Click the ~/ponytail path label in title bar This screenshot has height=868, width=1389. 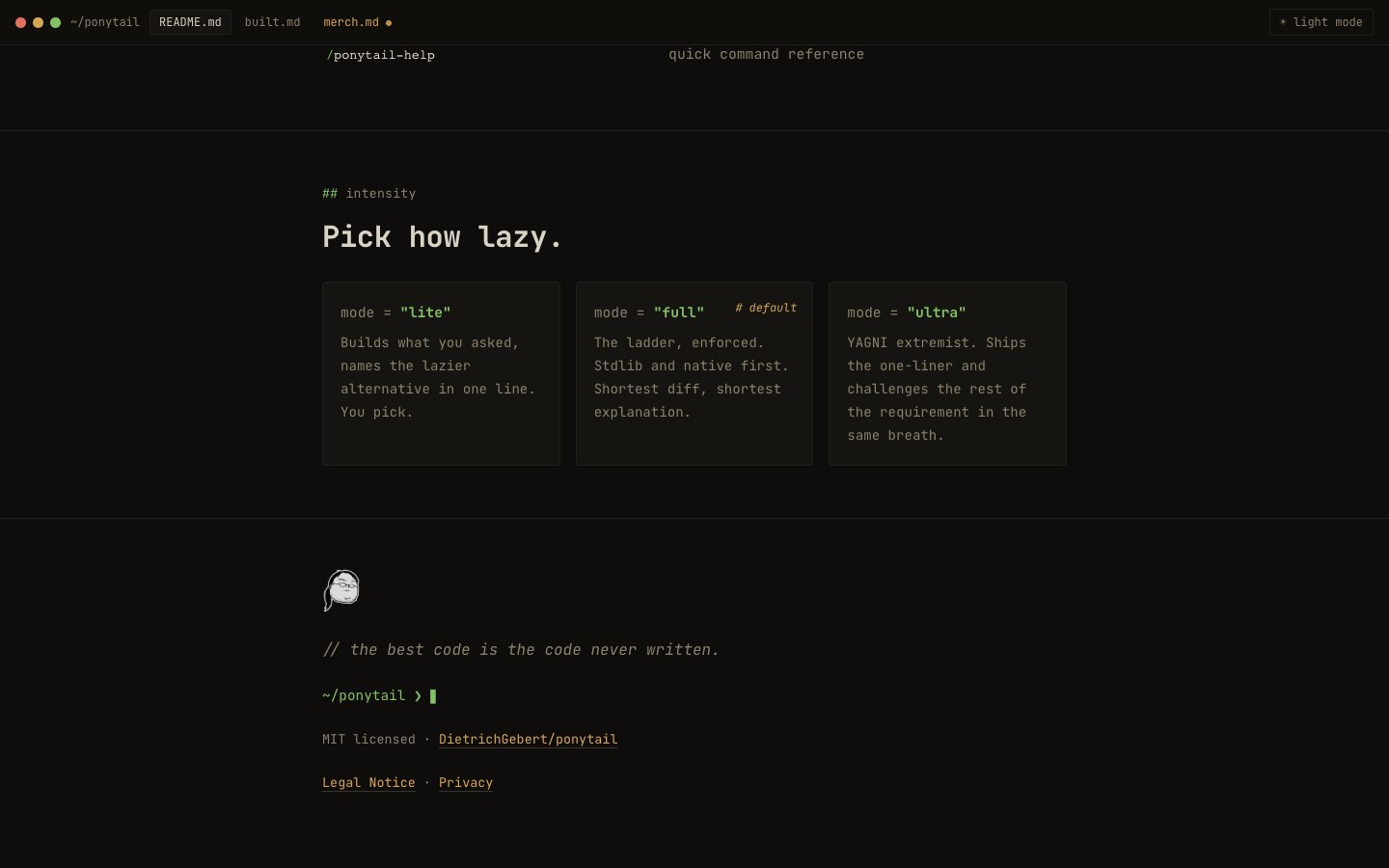[x=104, y=22]
